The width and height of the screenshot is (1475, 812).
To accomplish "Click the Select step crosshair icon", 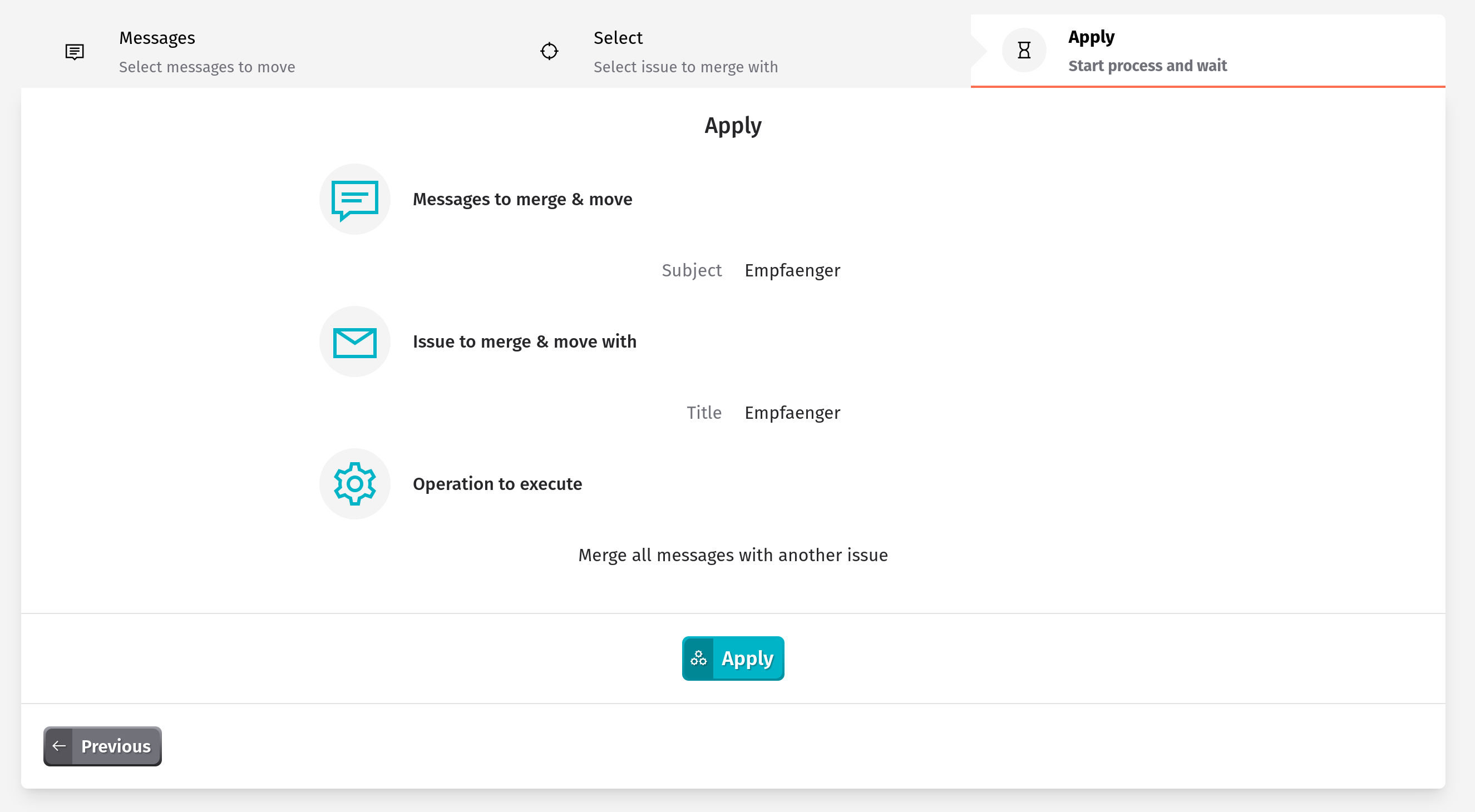I will (549, 51).
